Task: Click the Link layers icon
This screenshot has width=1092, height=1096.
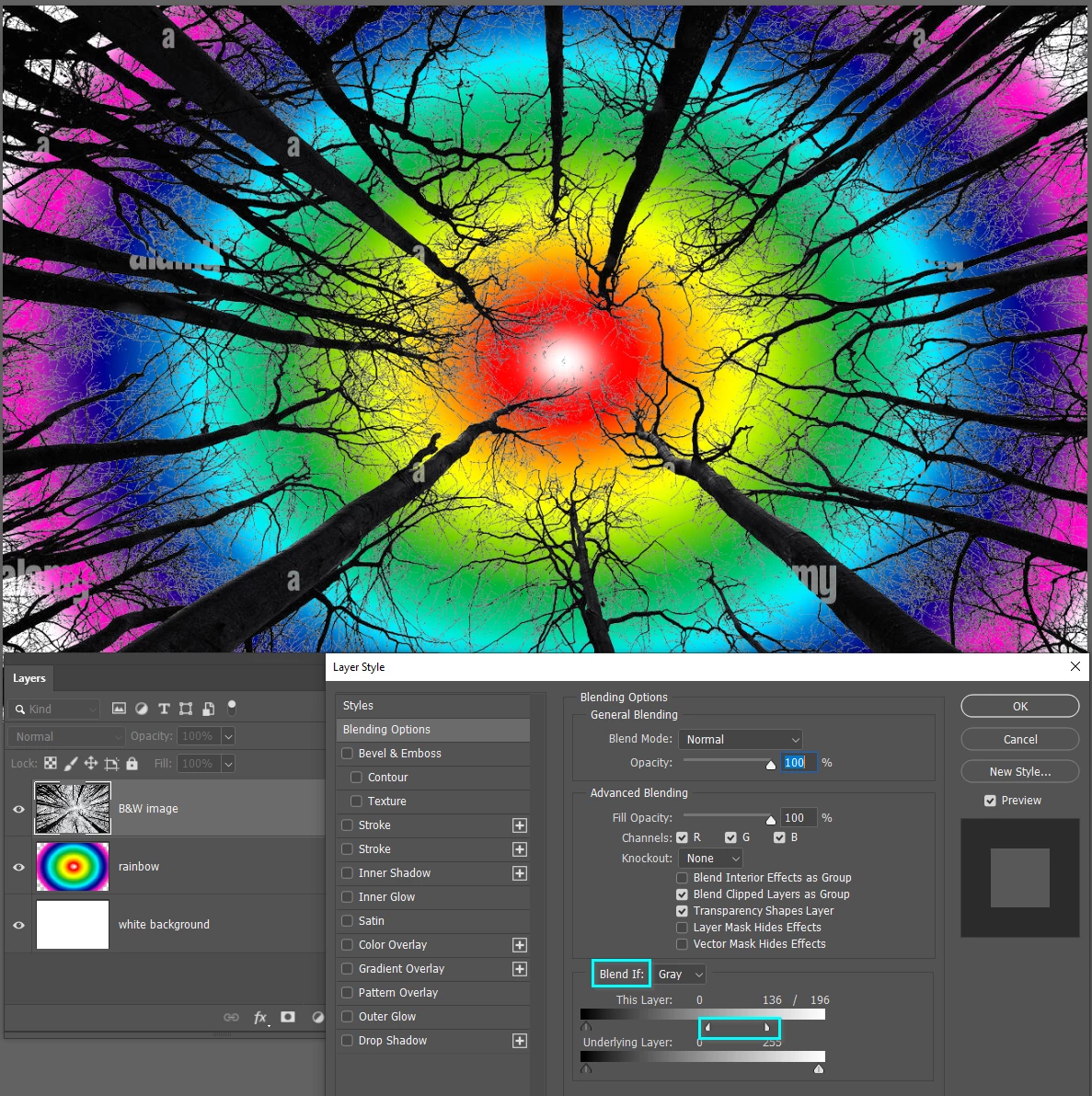Action: [x=231, y=1017]
